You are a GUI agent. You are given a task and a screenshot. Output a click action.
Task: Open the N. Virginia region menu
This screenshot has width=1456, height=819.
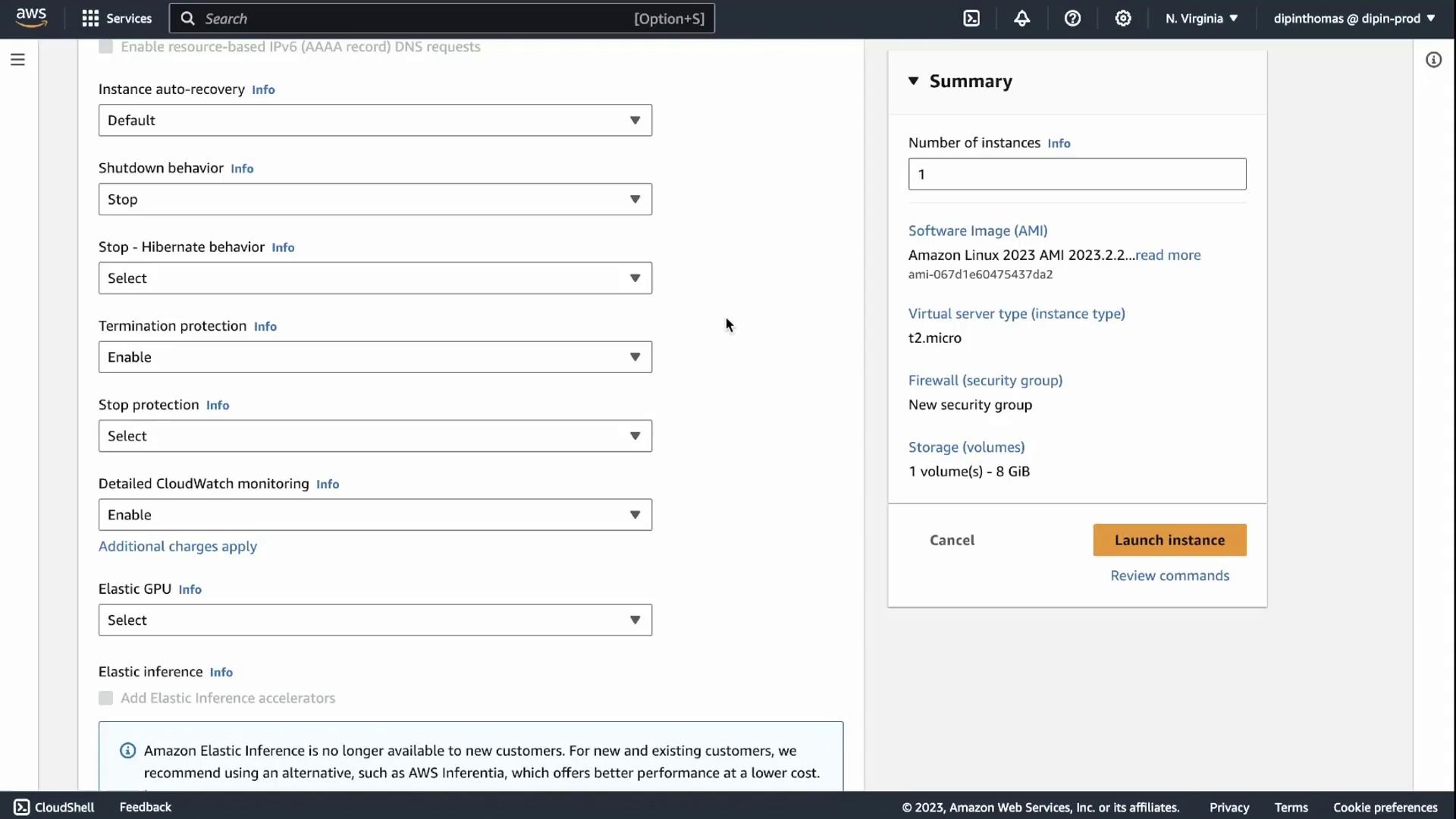coord(1201,18)
